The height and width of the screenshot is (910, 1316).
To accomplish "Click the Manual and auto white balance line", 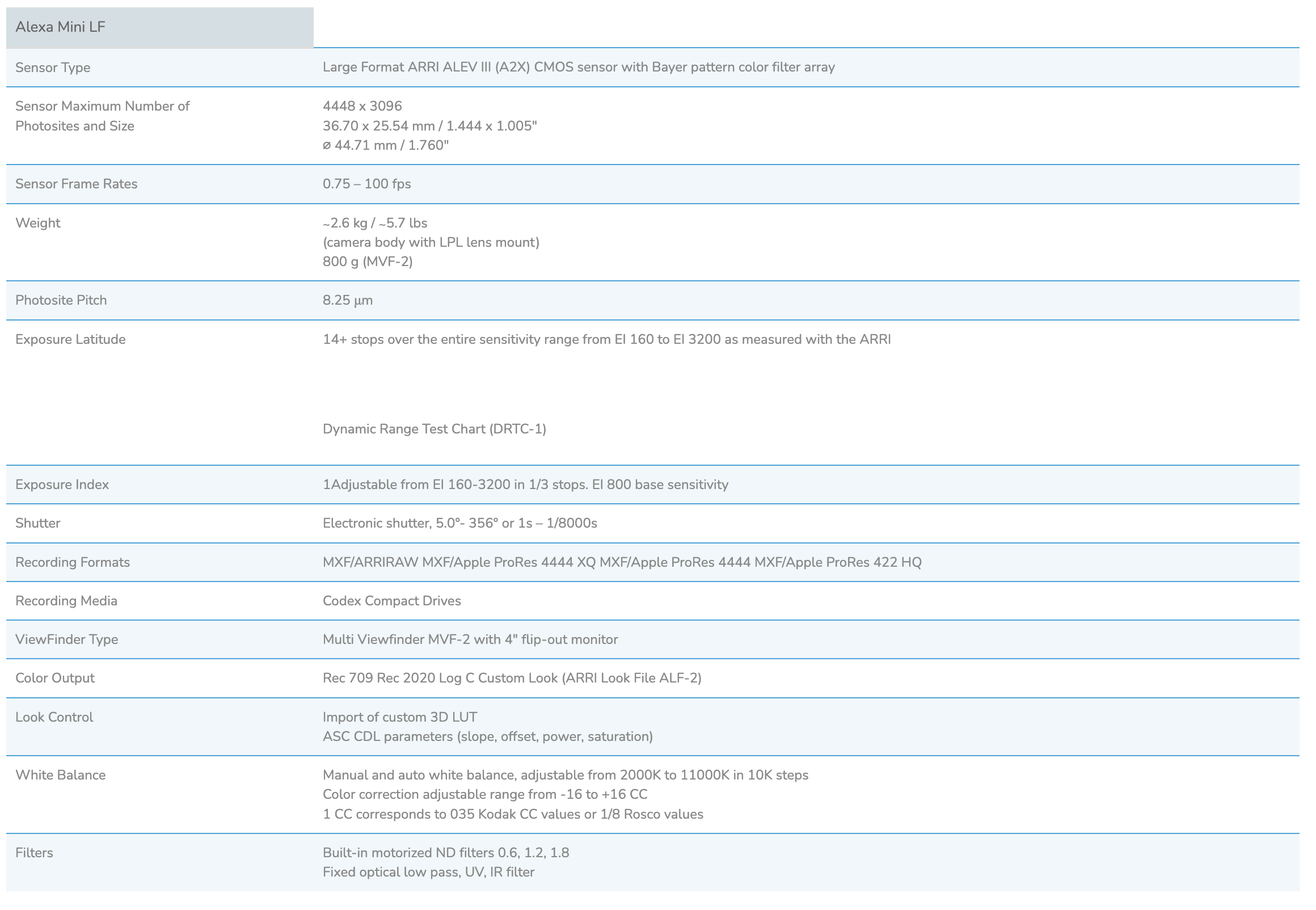I will click(x=566, y=775).
